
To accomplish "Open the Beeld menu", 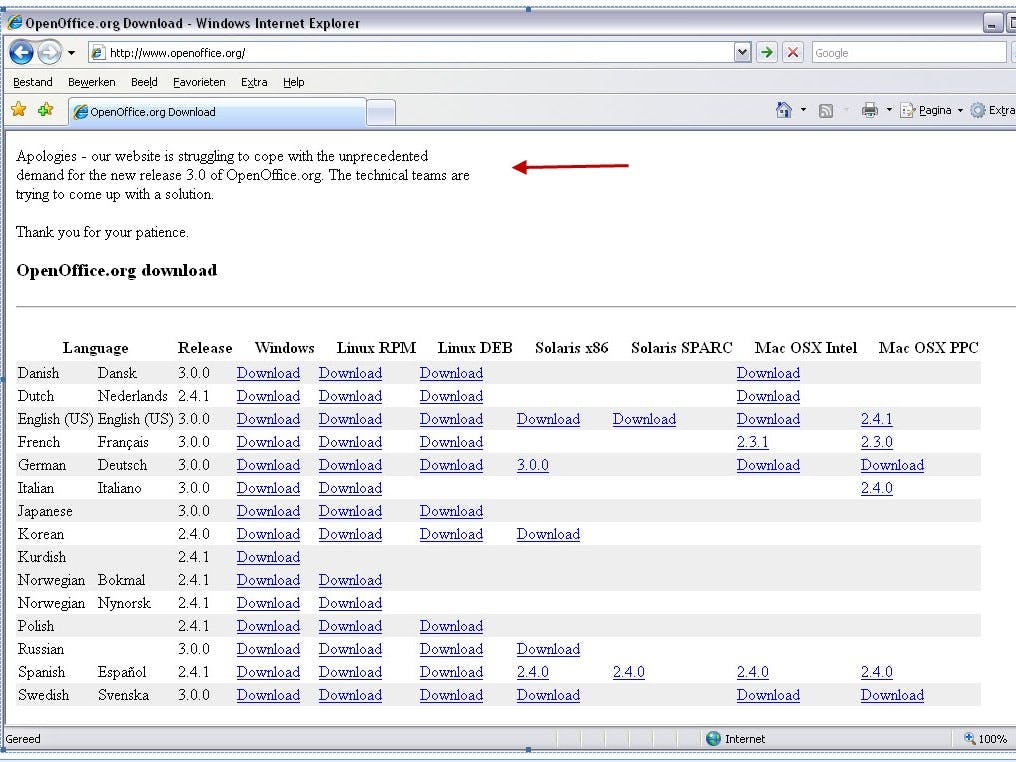I will pyautogui.click(x=144, y=82).
